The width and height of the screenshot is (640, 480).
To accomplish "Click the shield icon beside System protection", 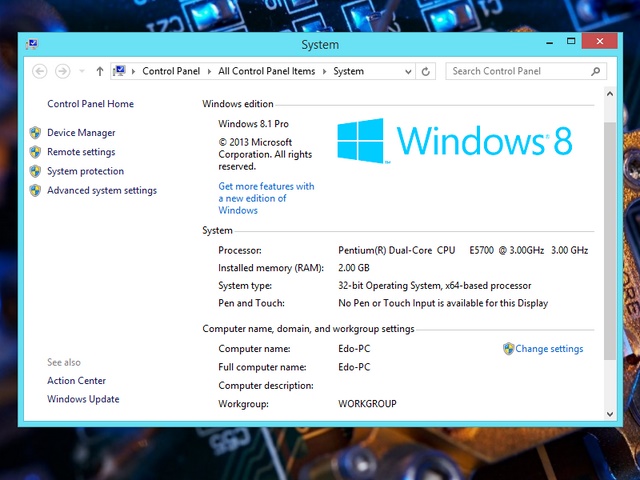I will pyautogui.click(x=35, y=171).
